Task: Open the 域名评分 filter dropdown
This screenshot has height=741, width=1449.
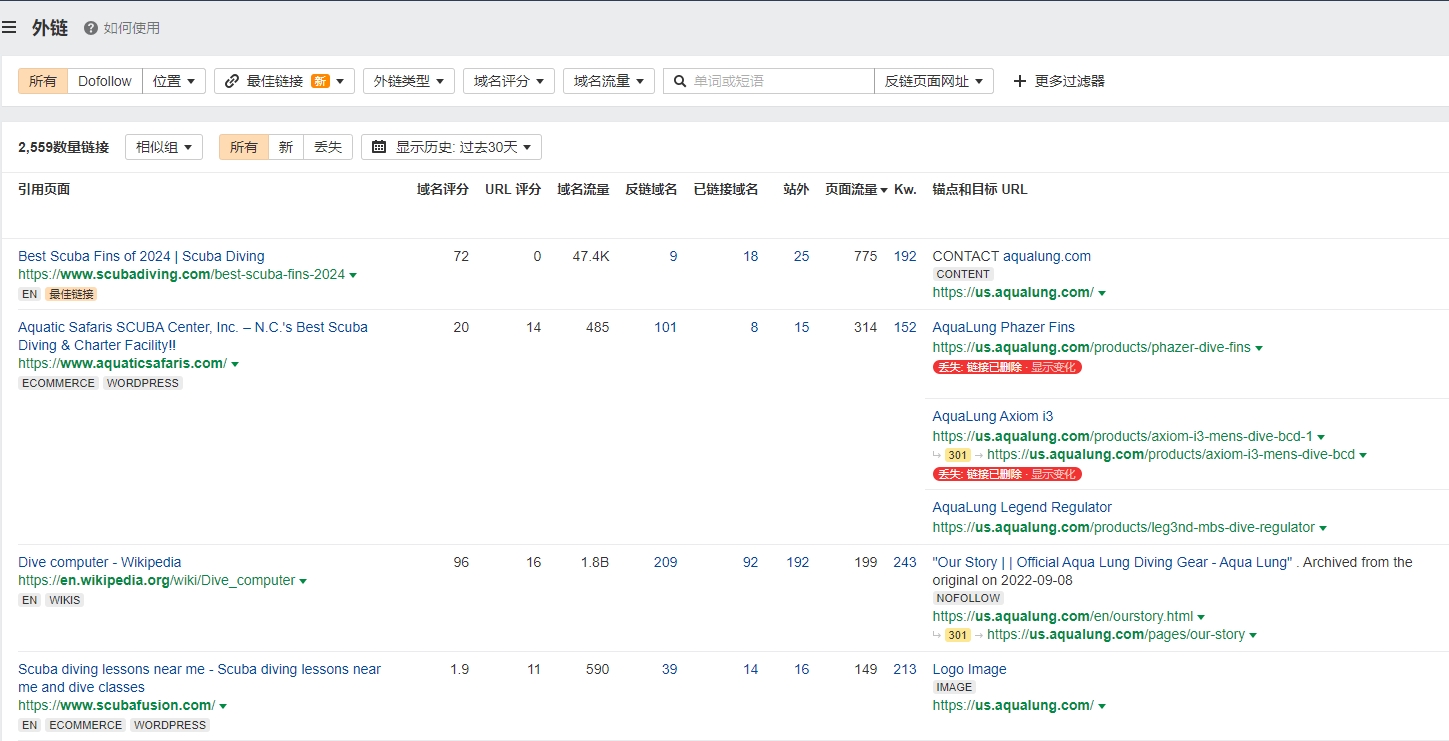Action: coord(509,81)
